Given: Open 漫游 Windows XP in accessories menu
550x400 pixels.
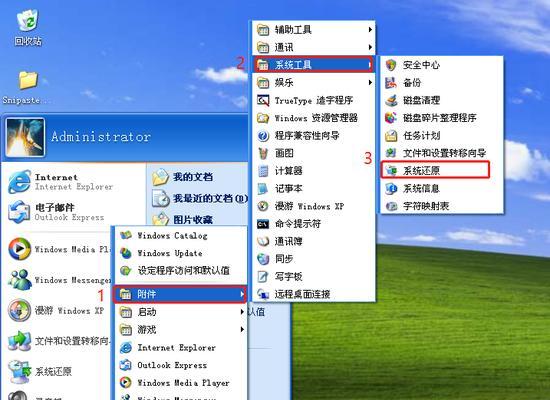Looking at the screenshot, I should (x=314, y=206).
